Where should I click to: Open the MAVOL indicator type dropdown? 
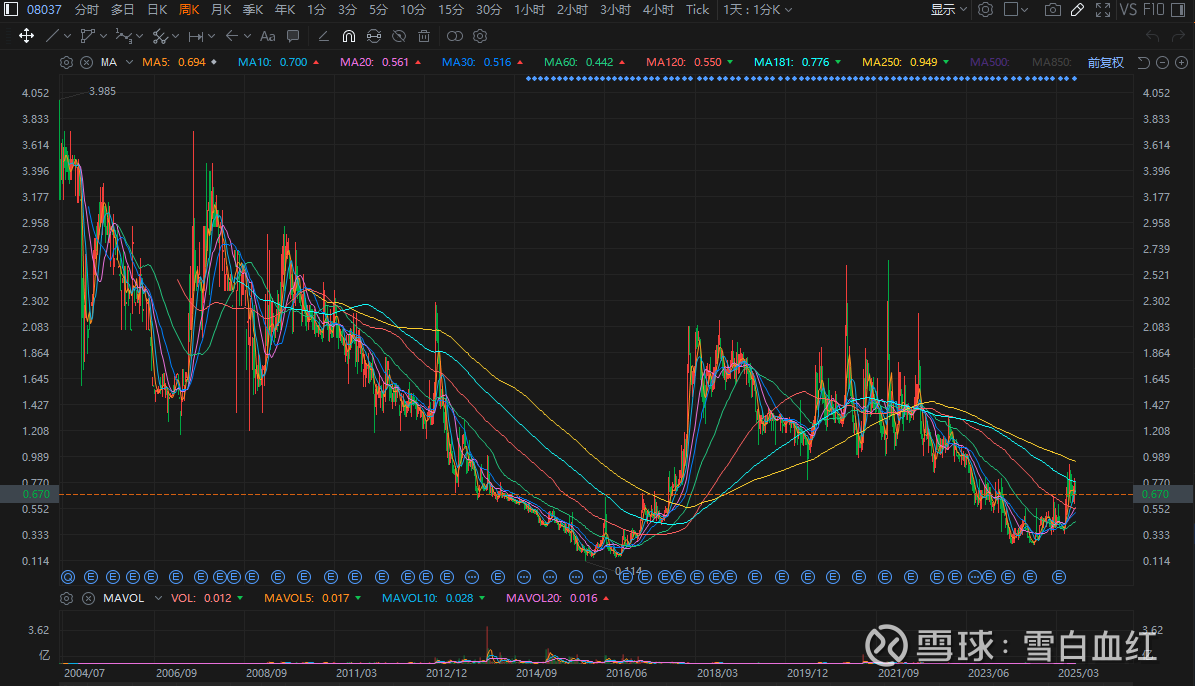pos(159,598)
